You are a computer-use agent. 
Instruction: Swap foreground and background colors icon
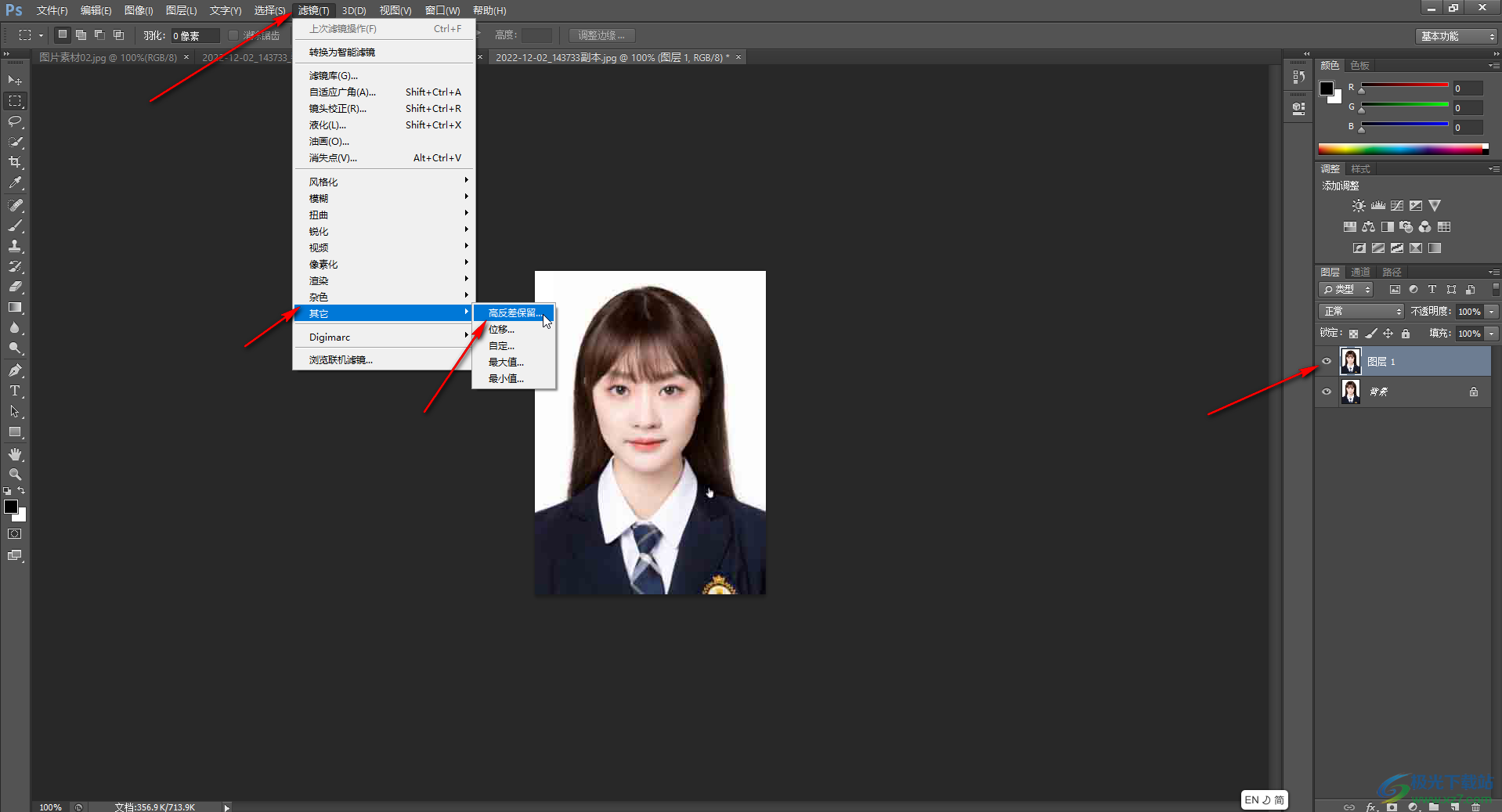tap(21, 491)
